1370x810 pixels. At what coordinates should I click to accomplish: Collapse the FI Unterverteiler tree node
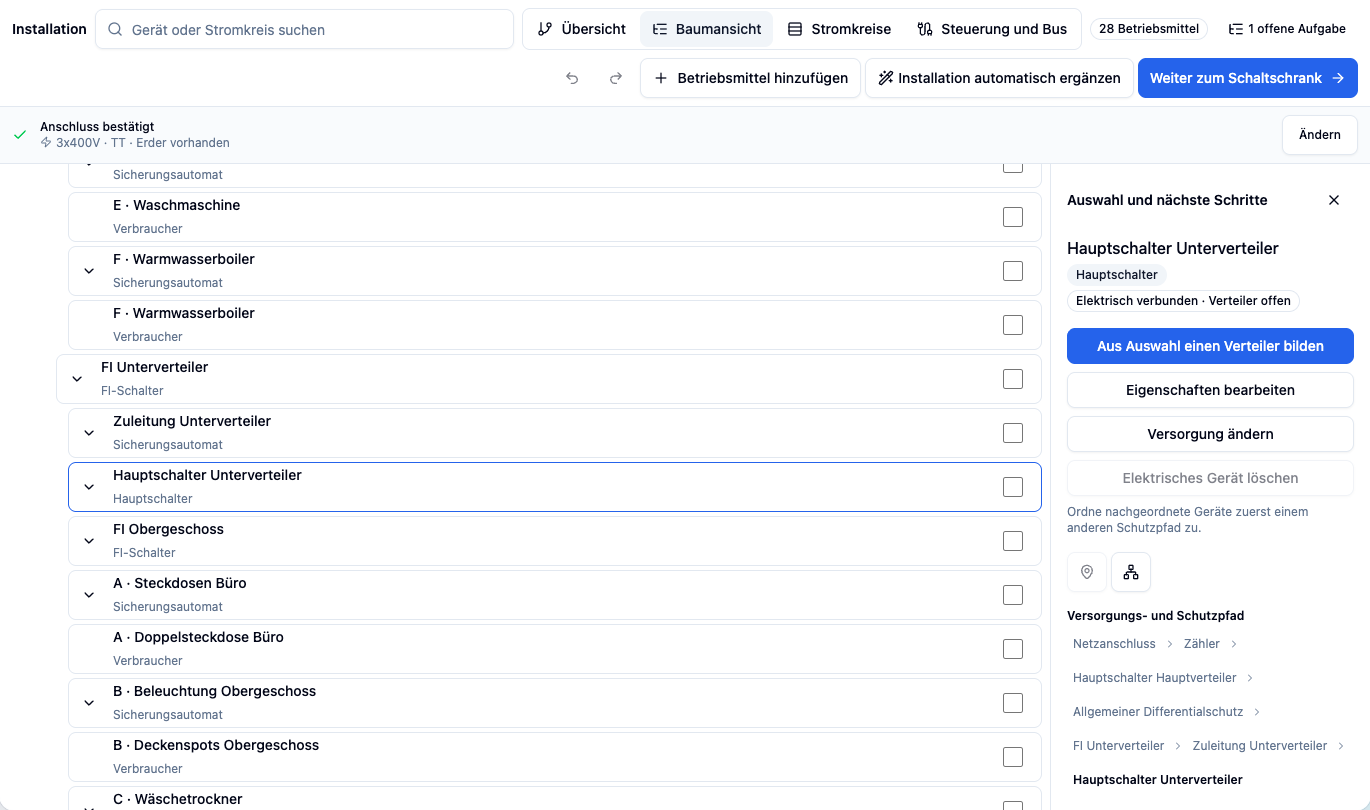[77, 379]
